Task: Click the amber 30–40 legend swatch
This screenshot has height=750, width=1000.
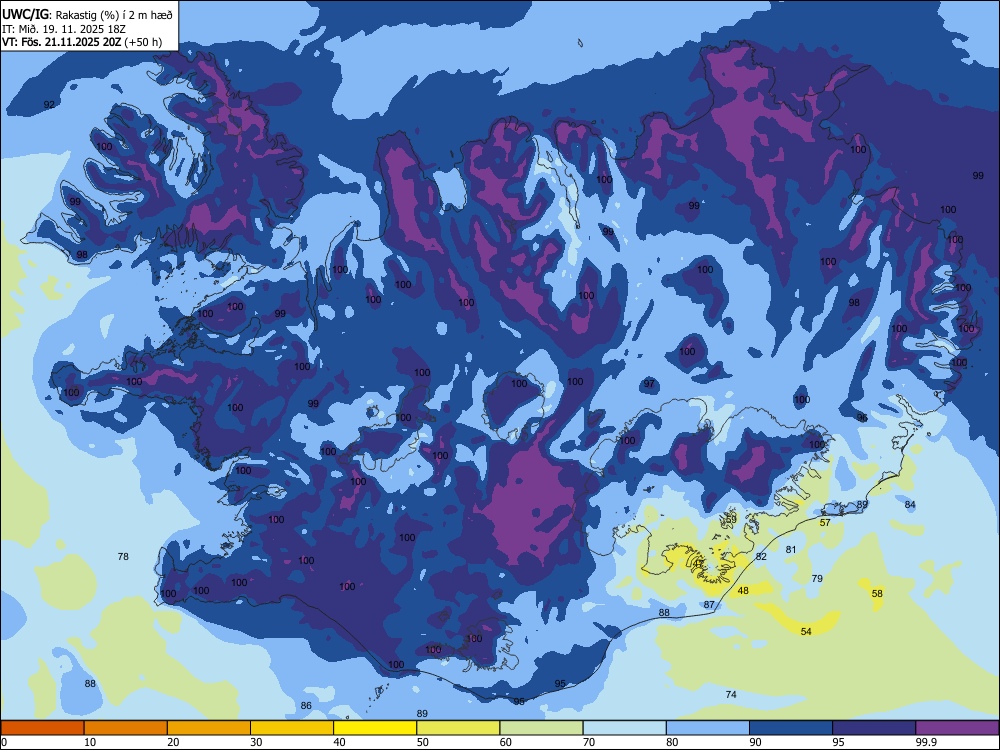Action: (292, 728)
